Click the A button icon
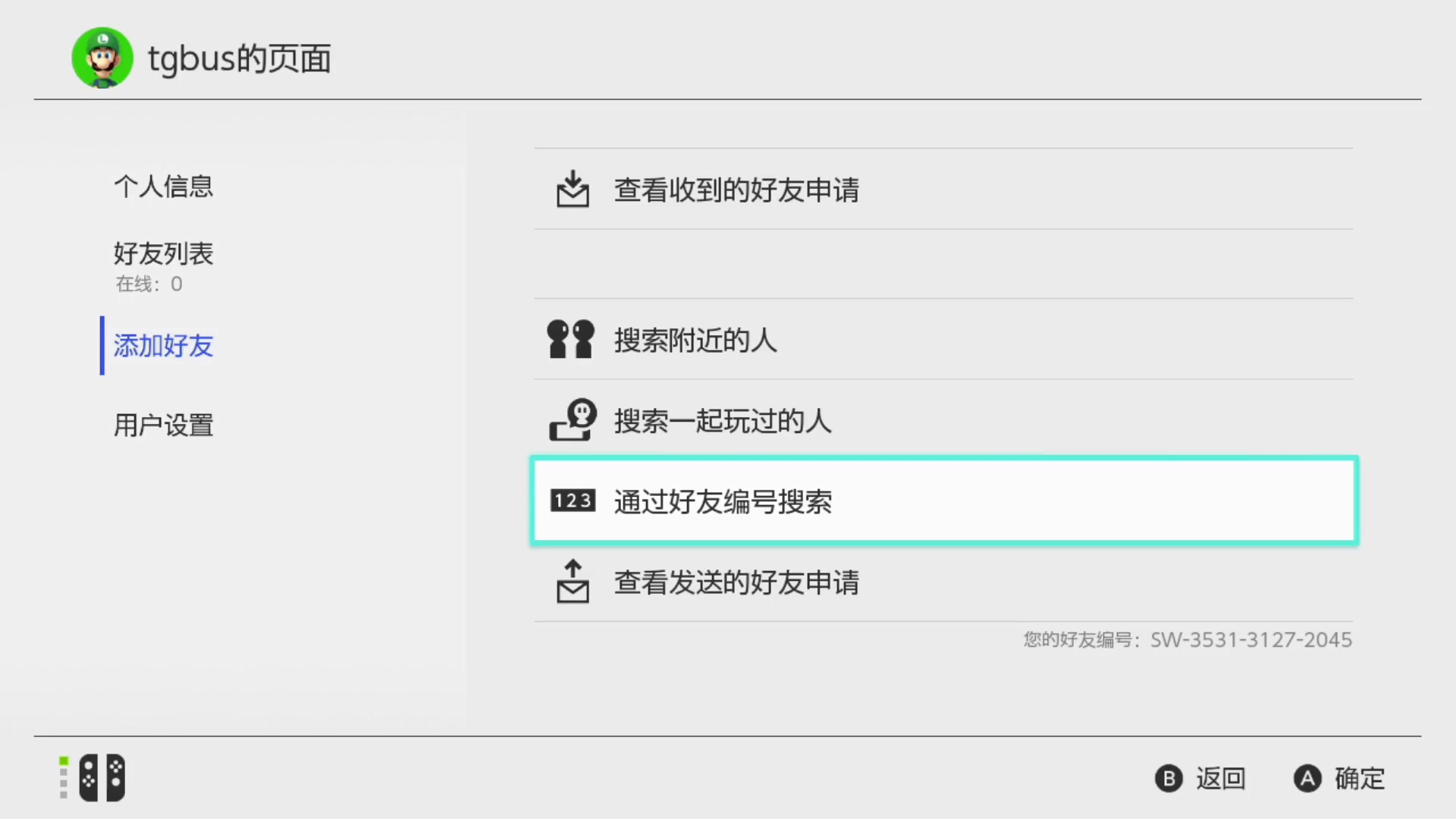The height and width of the screenshot is (819, 1456). pyautogui.click(x=1307, y=779)
